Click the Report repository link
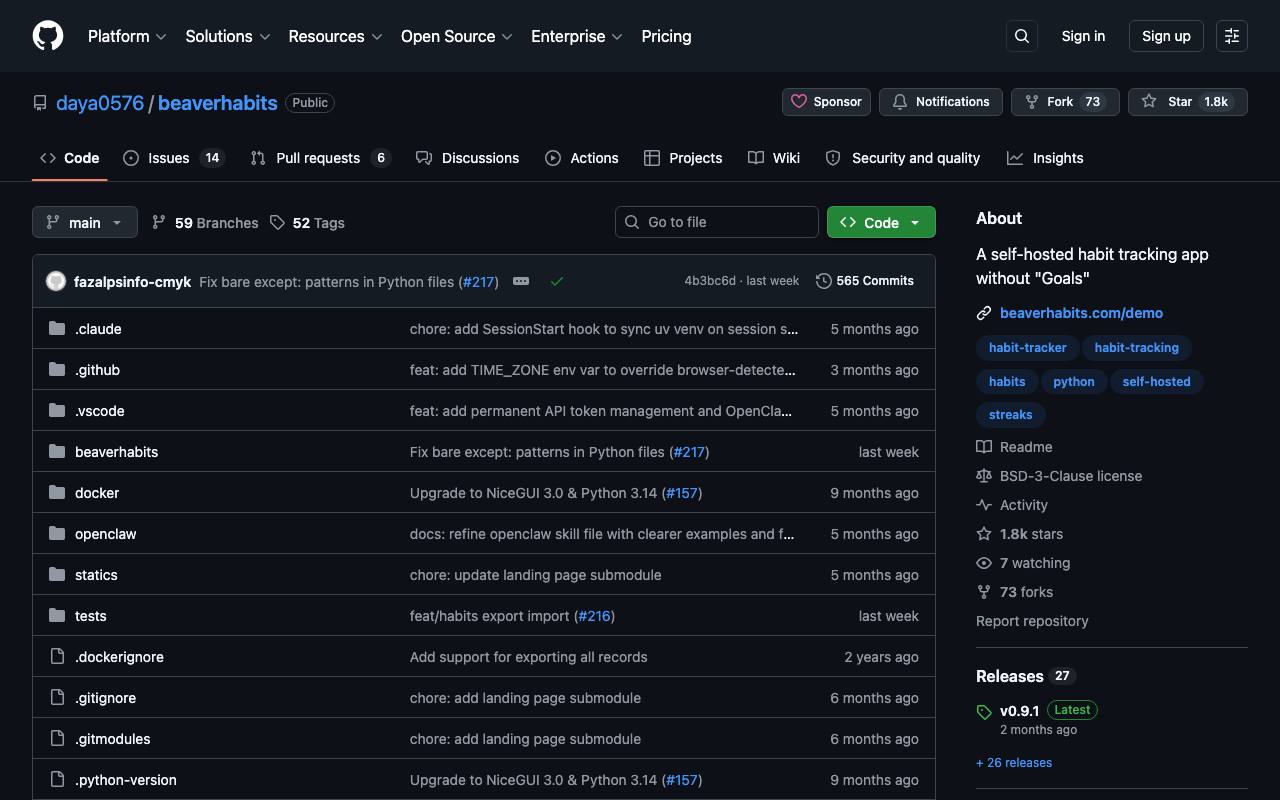Image resolution: width=1280 pixels, height=800 pixels. click(1032, 621)
